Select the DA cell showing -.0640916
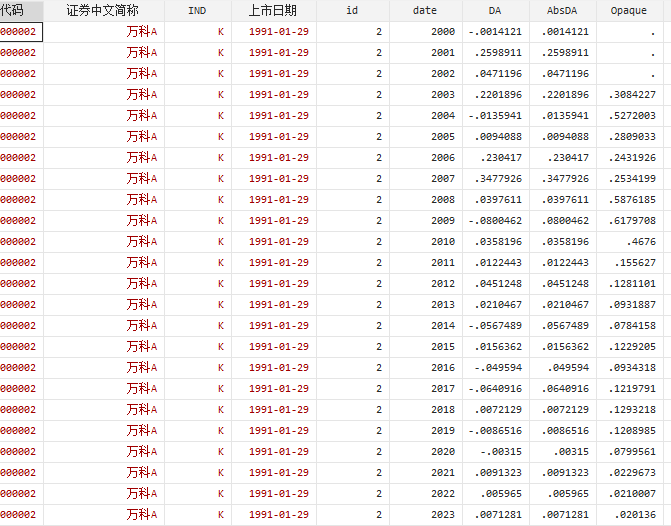The width and height of the screenshot is (671, 526). (495, 389)
